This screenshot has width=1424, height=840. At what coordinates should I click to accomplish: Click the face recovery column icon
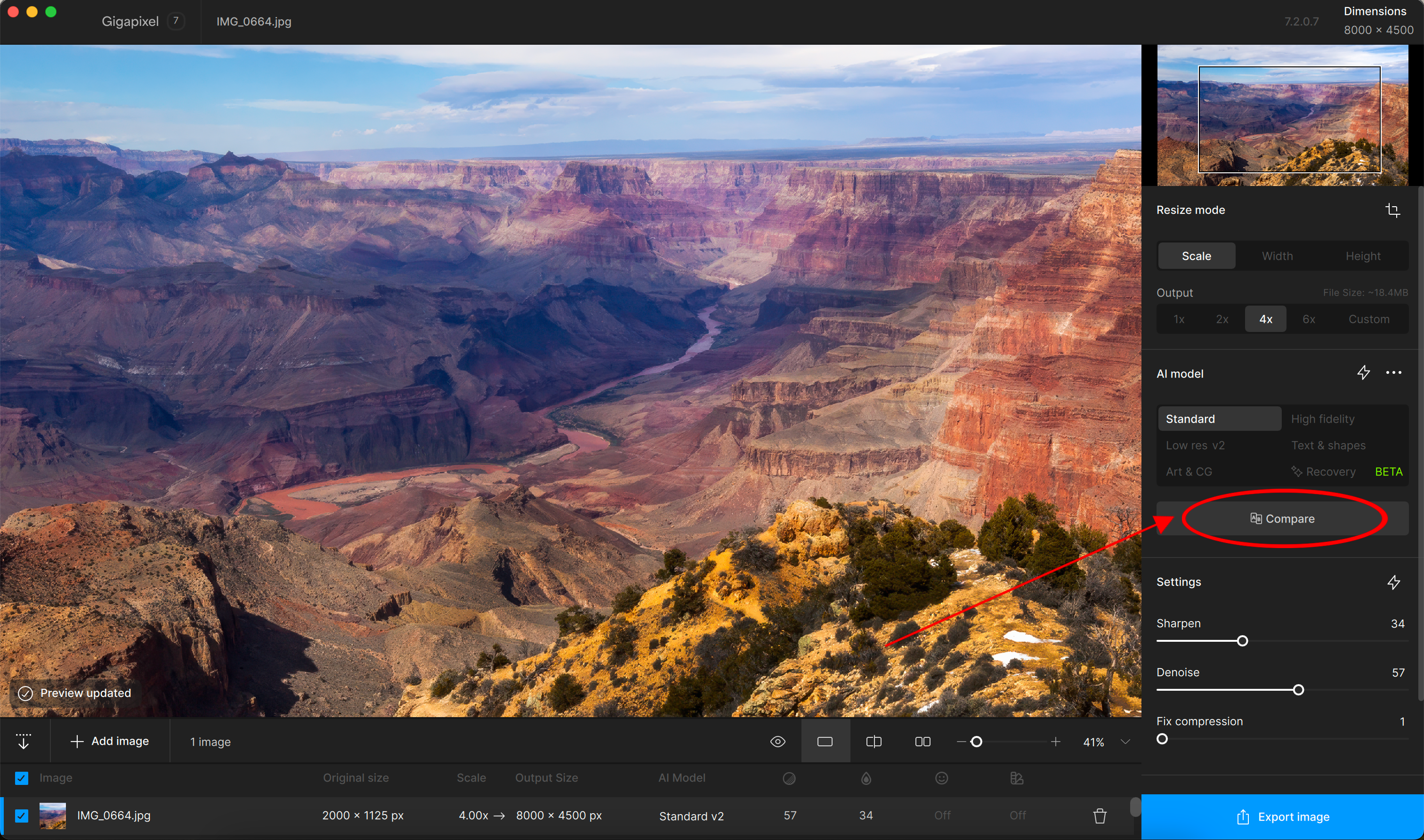[941, 778]
